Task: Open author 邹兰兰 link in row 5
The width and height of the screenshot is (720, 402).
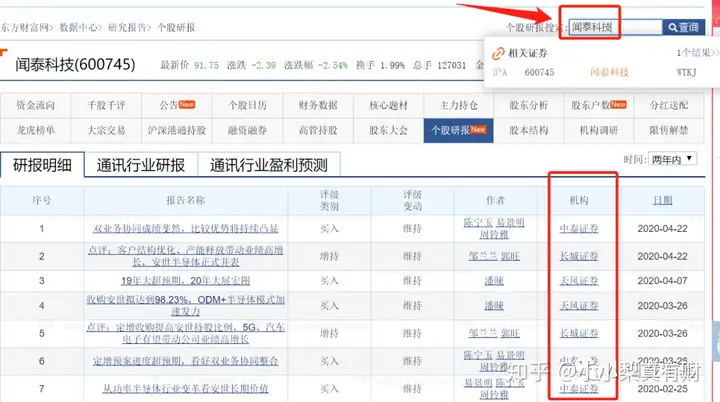Action: tap(483, 333)
